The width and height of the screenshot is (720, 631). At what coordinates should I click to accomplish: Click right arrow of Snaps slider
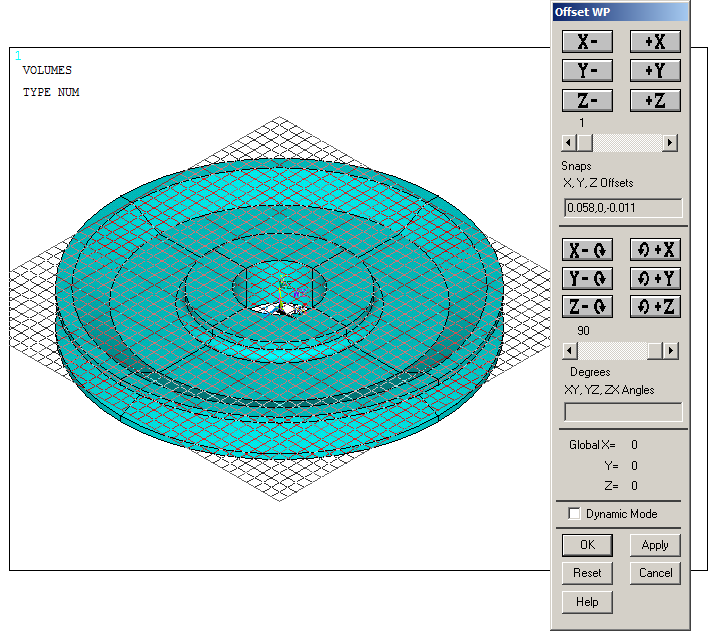[670, 143]
